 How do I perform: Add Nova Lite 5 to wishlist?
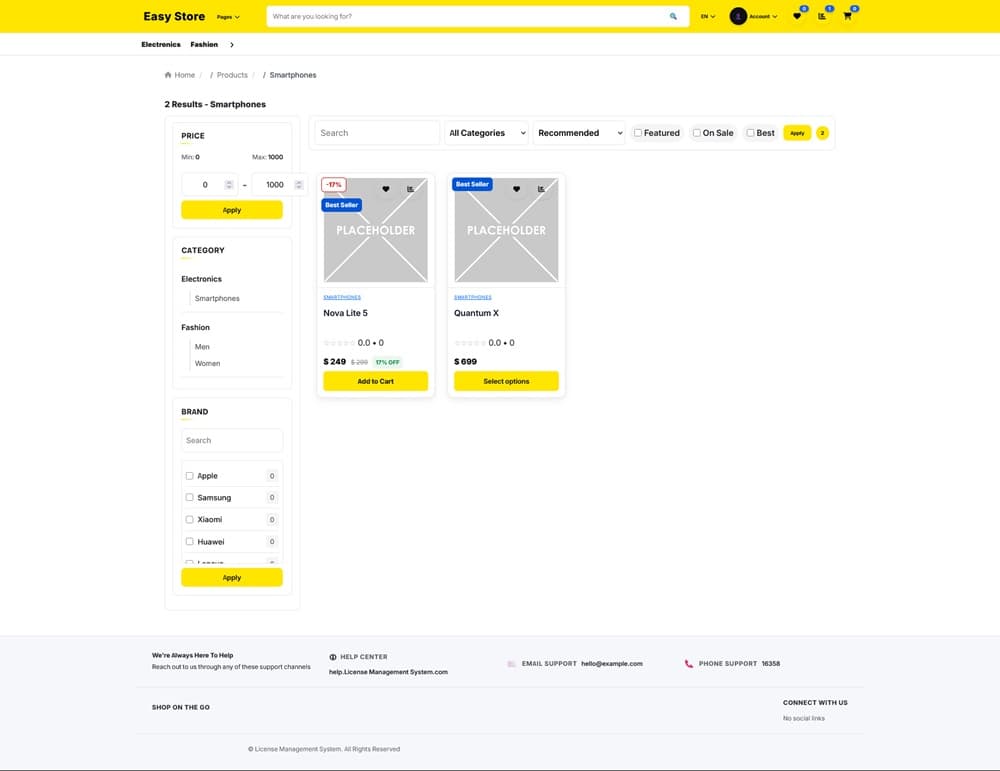386,189
